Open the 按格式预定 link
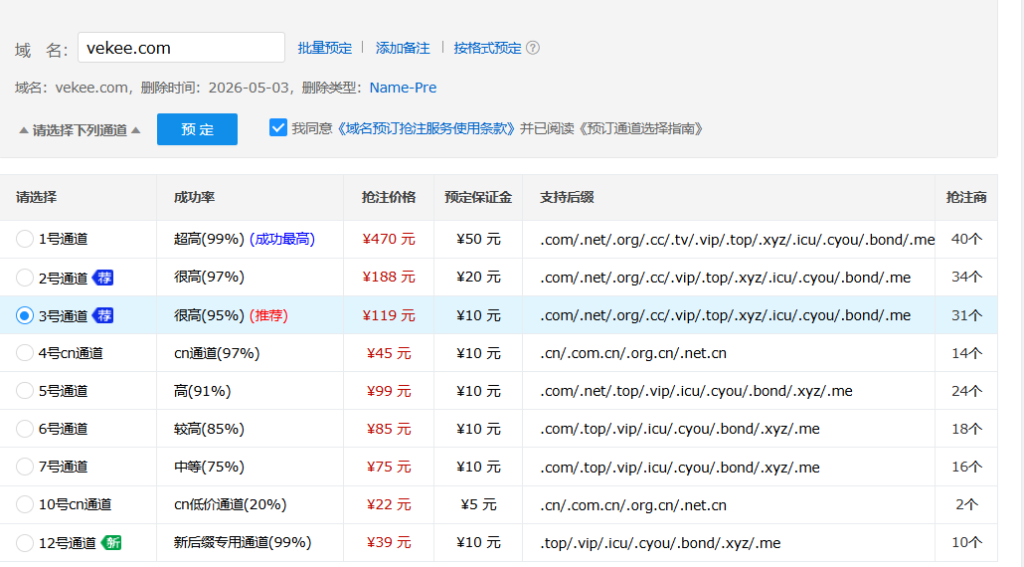The width and height of the screenshot is (1024, 567). tap(487, 48)
